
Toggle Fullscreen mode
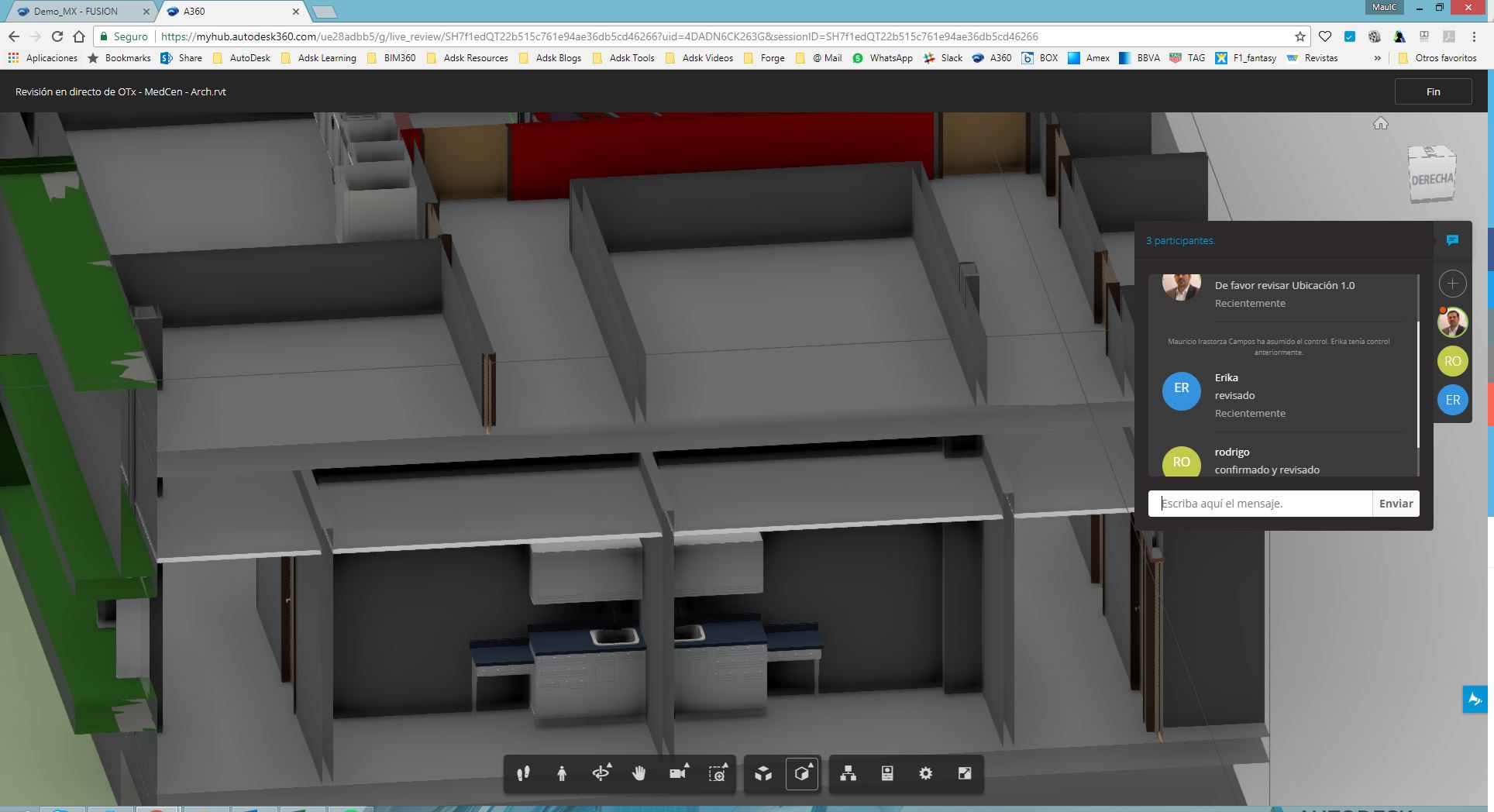pyautogui.click(x=964, y=773)
